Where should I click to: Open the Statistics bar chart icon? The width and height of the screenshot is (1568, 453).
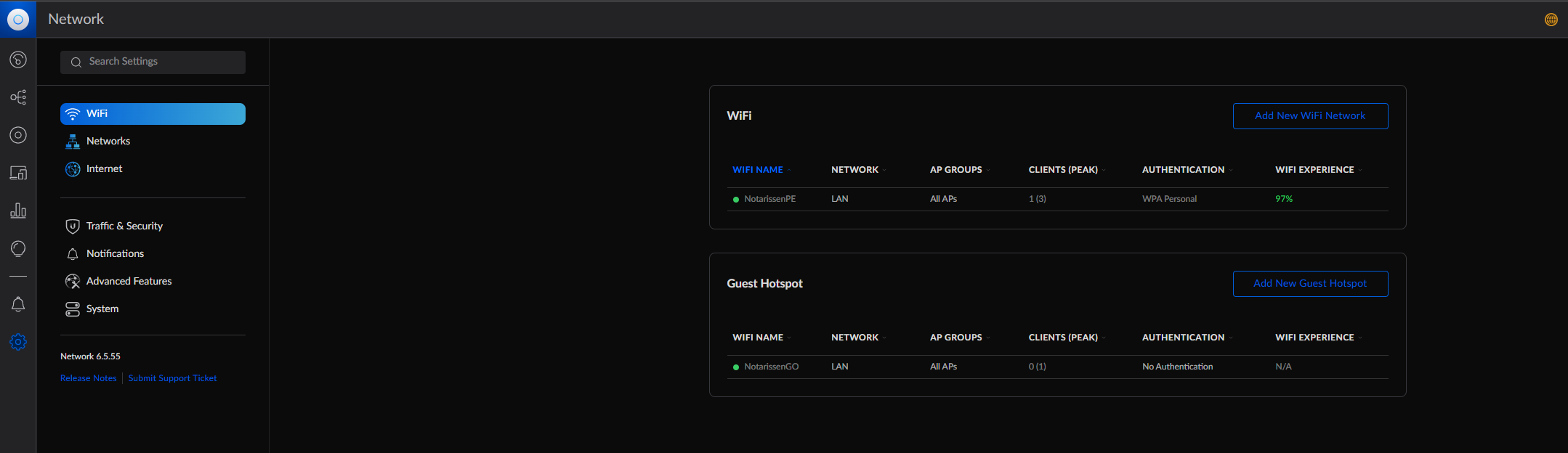pos(18,211)
